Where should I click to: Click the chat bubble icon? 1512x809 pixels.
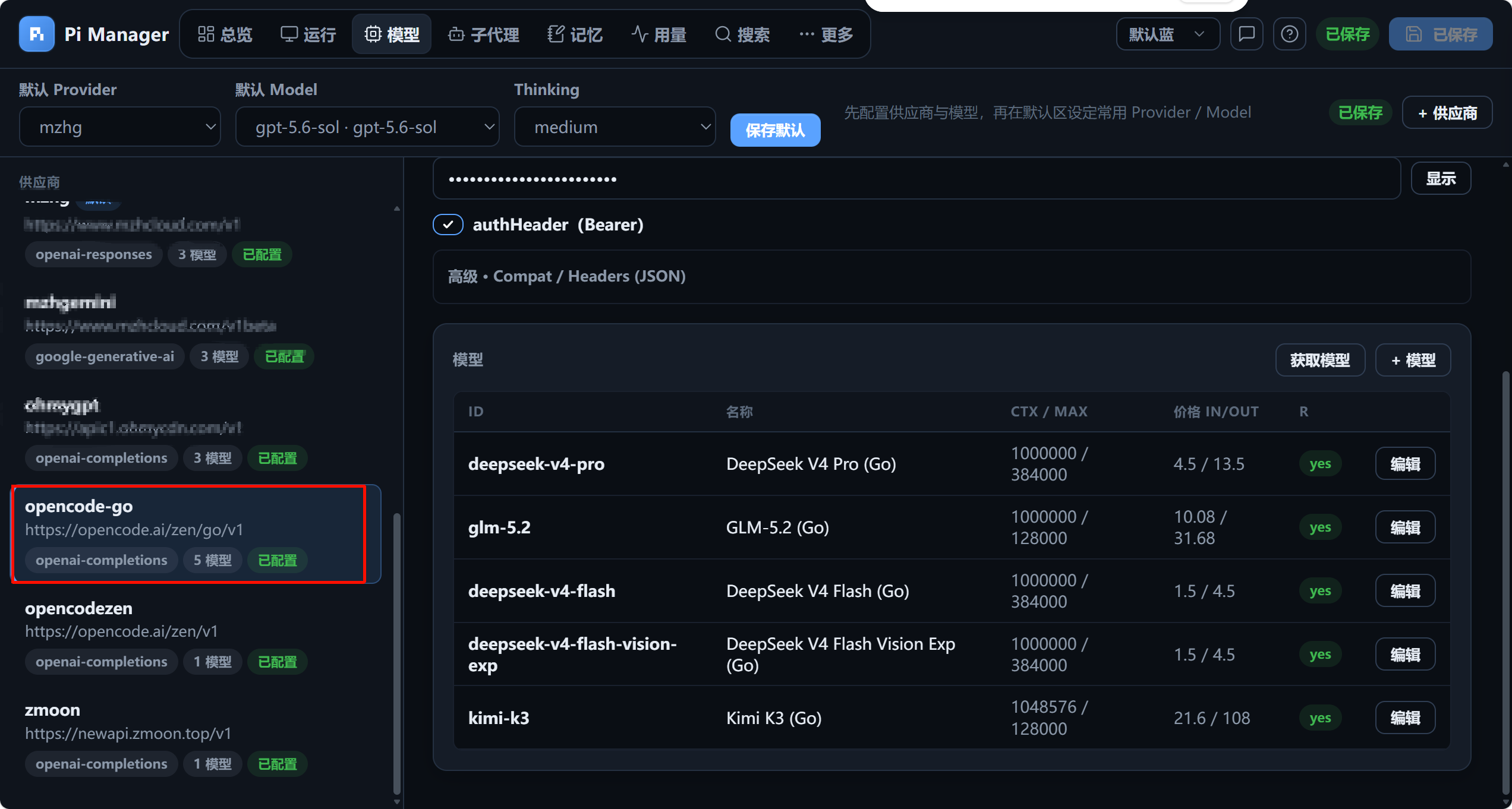pos(1246,34)
